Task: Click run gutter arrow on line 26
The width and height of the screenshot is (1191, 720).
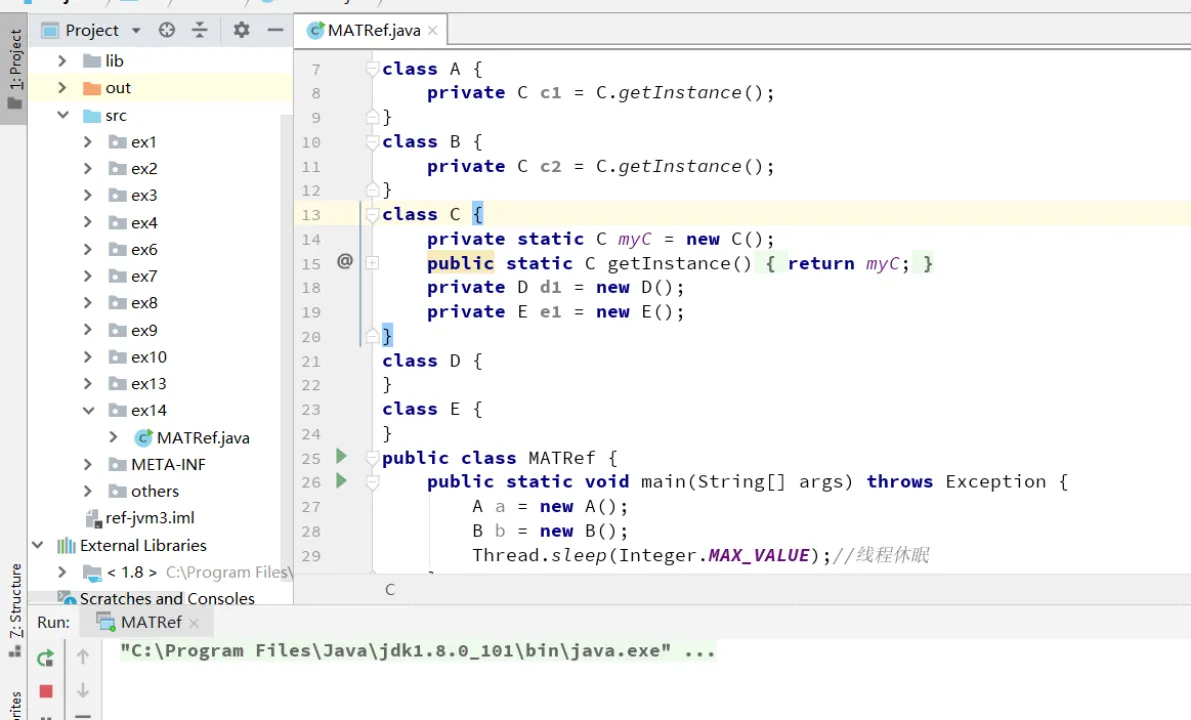Action: [342, 480]
